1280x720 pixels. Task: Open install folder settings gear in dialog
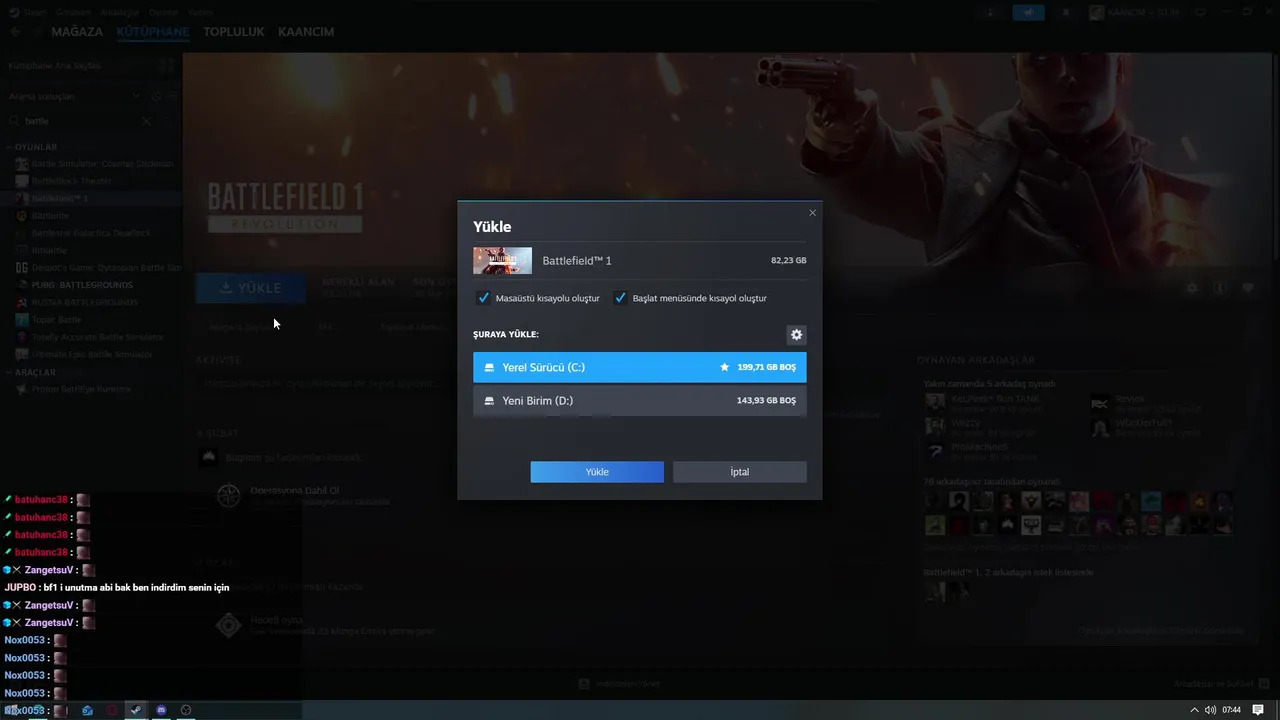(796, 335)
